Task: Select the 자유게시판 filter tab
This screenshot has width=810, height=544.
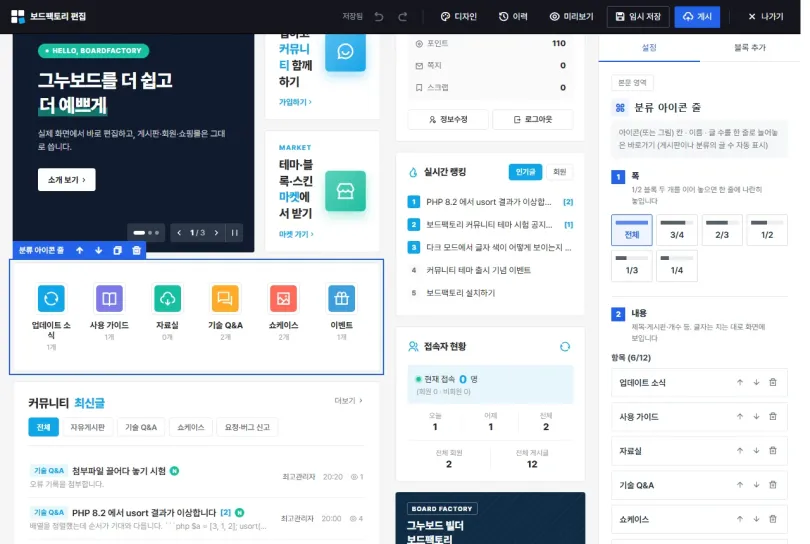Action: (87, 427)
